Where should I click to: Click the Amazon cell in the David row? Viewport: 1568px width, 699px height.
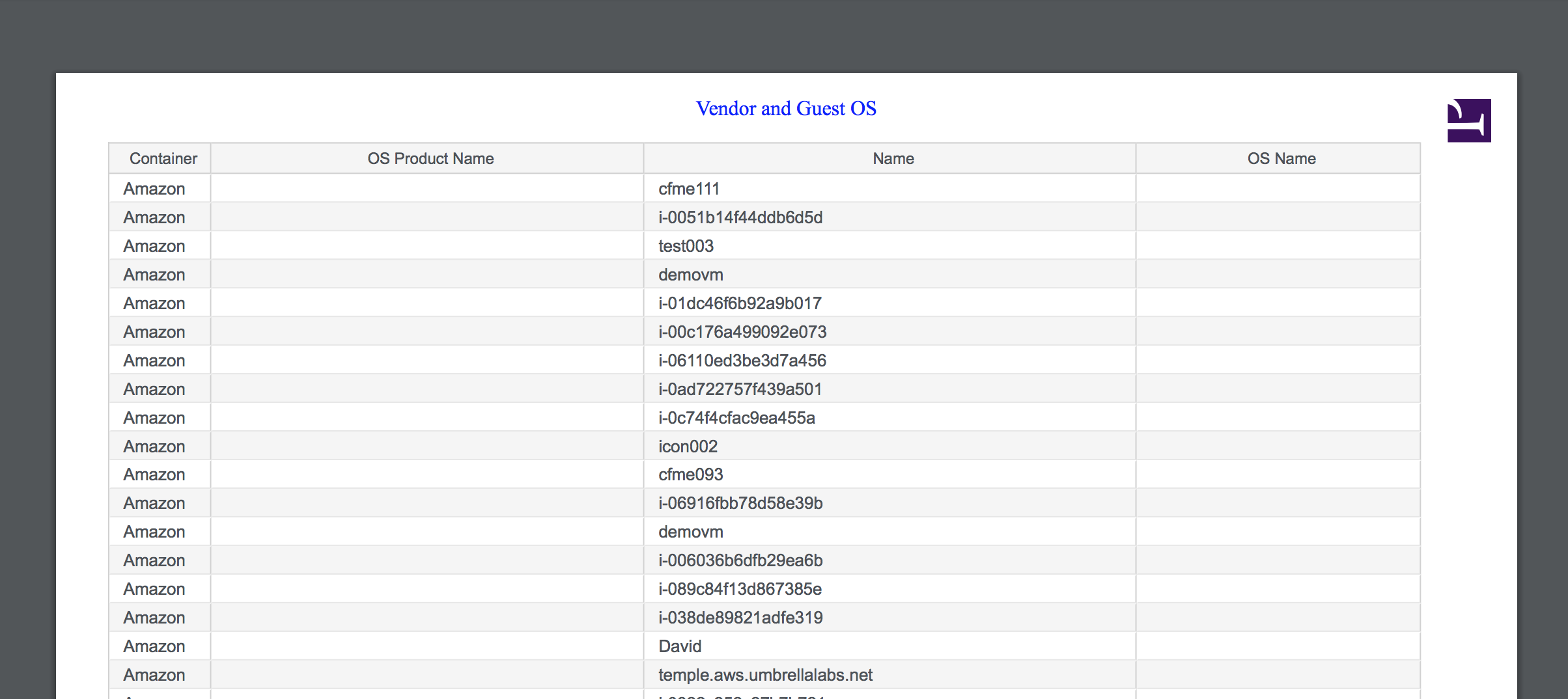point(160,646)
